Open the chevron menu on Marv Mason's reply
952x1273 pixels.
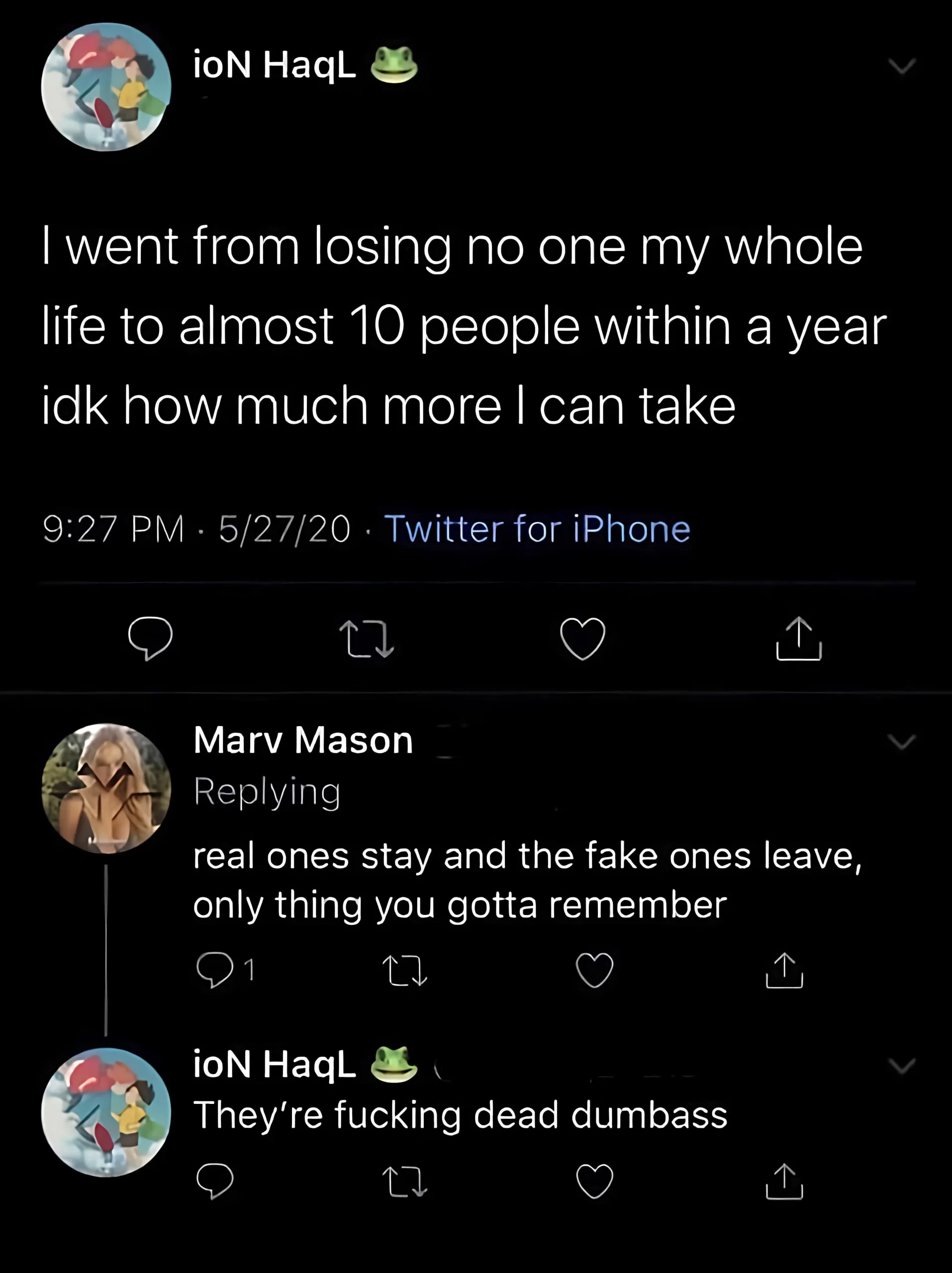[901, 741]
